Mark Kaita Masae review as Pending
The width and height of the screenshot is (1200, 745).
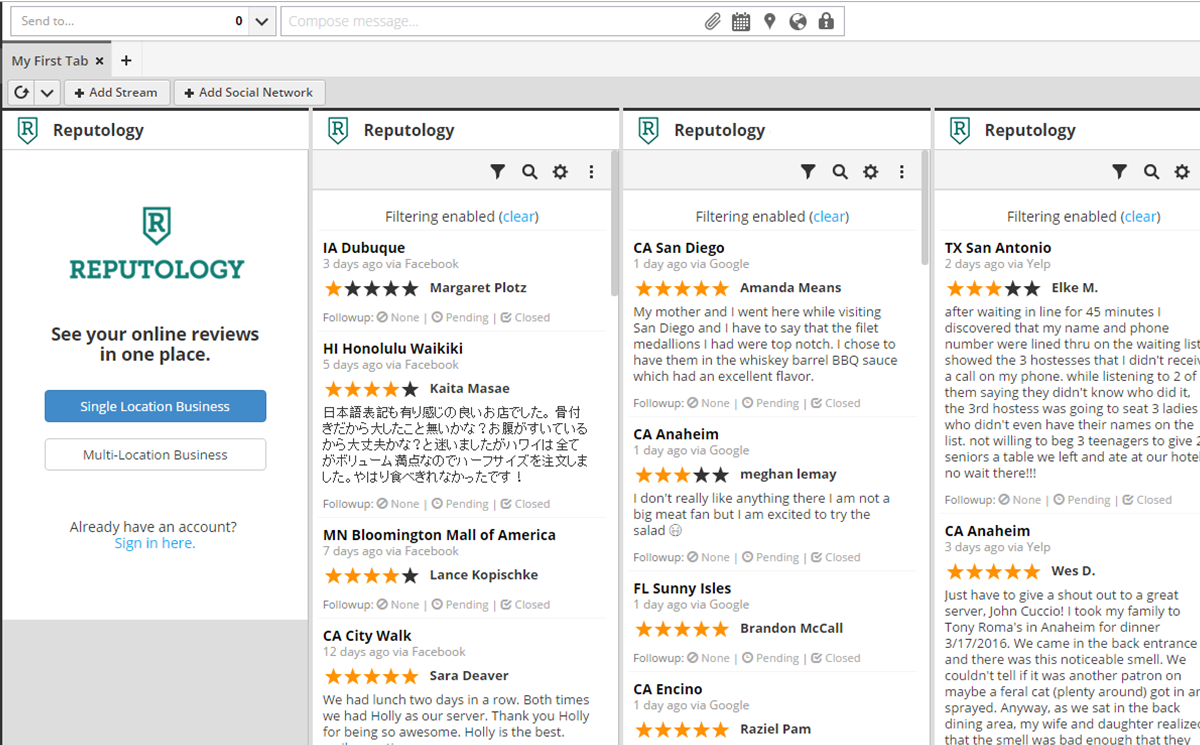460,504
